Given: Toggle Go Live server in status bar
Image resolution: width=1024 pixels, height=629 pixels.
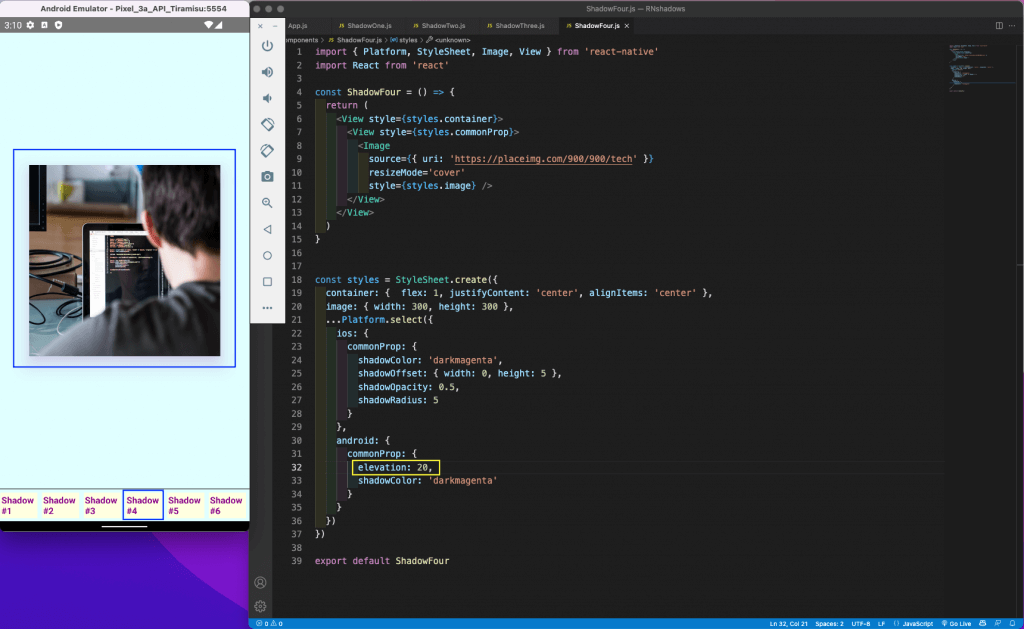Looking at the screenshot, I should point(957,623).
